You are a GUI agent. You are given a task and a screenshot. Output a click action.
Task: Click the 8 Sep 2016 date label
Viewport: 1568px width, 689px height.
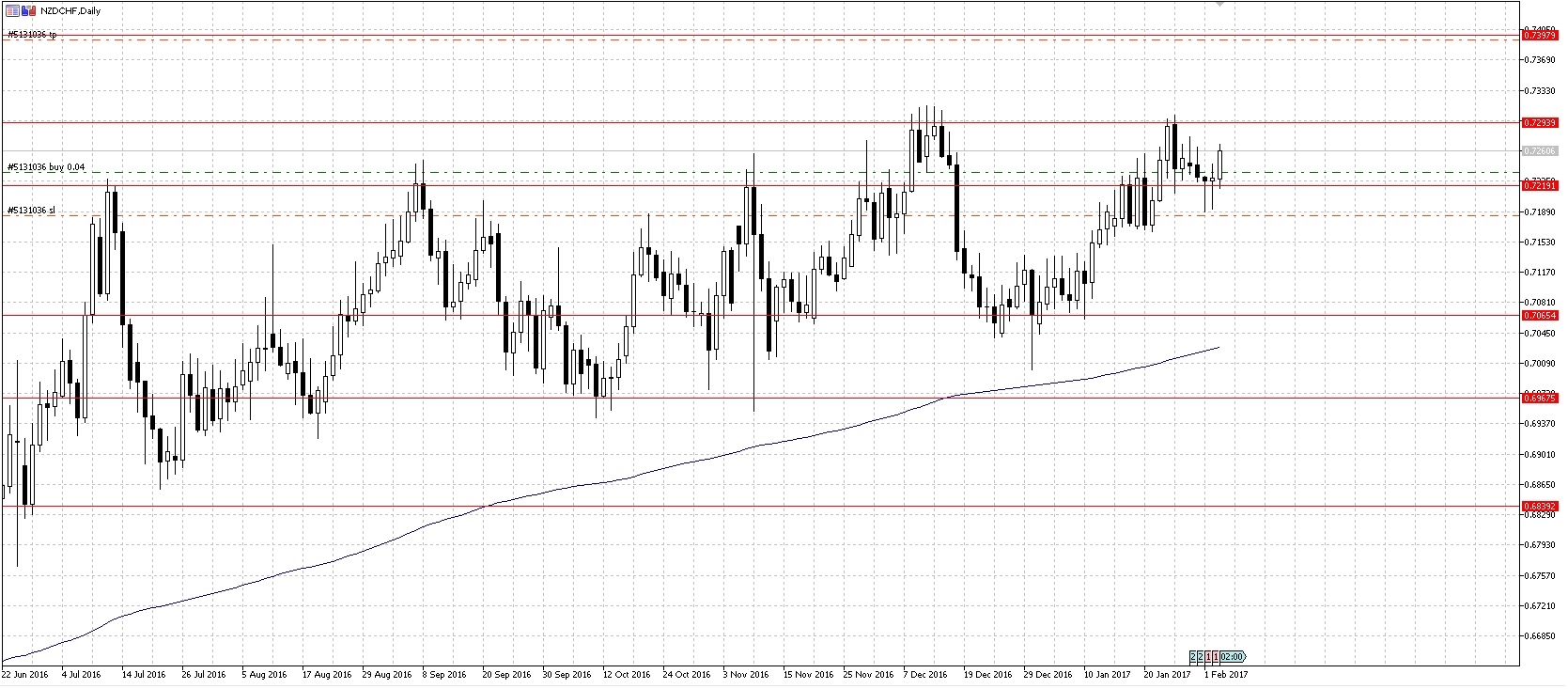444,675
